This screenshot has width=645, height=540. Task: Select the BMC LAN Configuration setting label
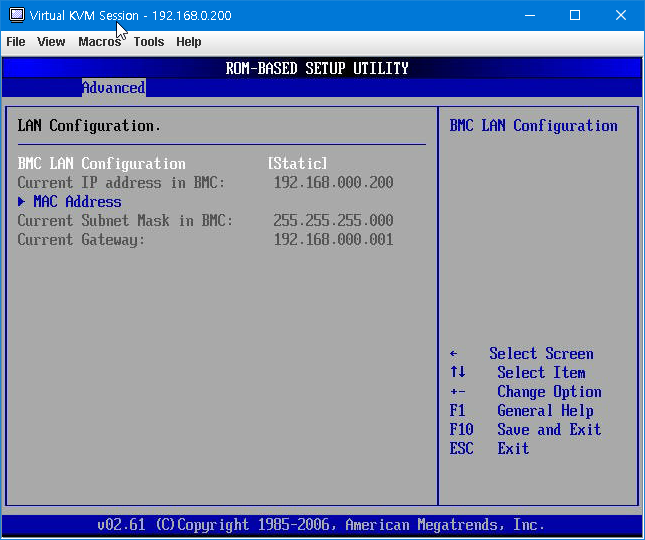[102, 163]
